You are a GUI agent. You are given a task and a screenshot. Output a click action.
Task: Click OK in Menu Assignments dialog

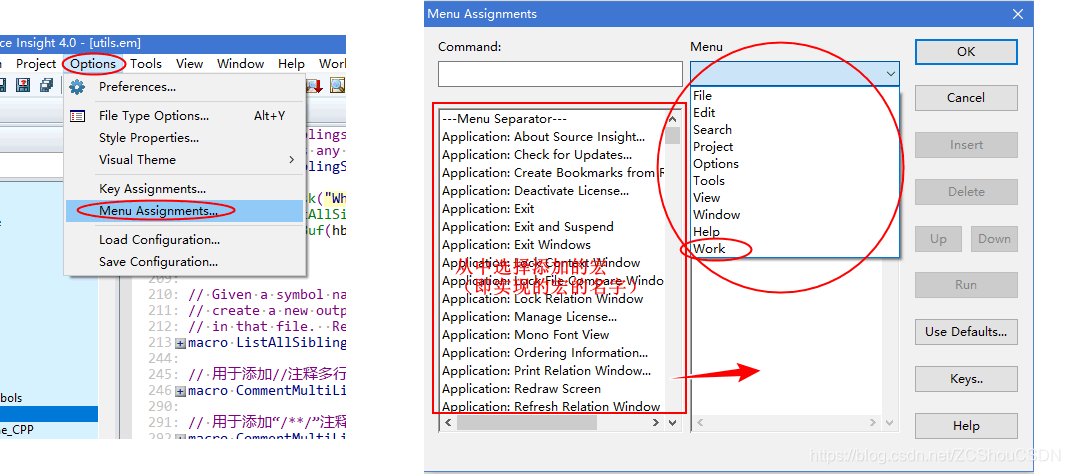pos(966,52)
